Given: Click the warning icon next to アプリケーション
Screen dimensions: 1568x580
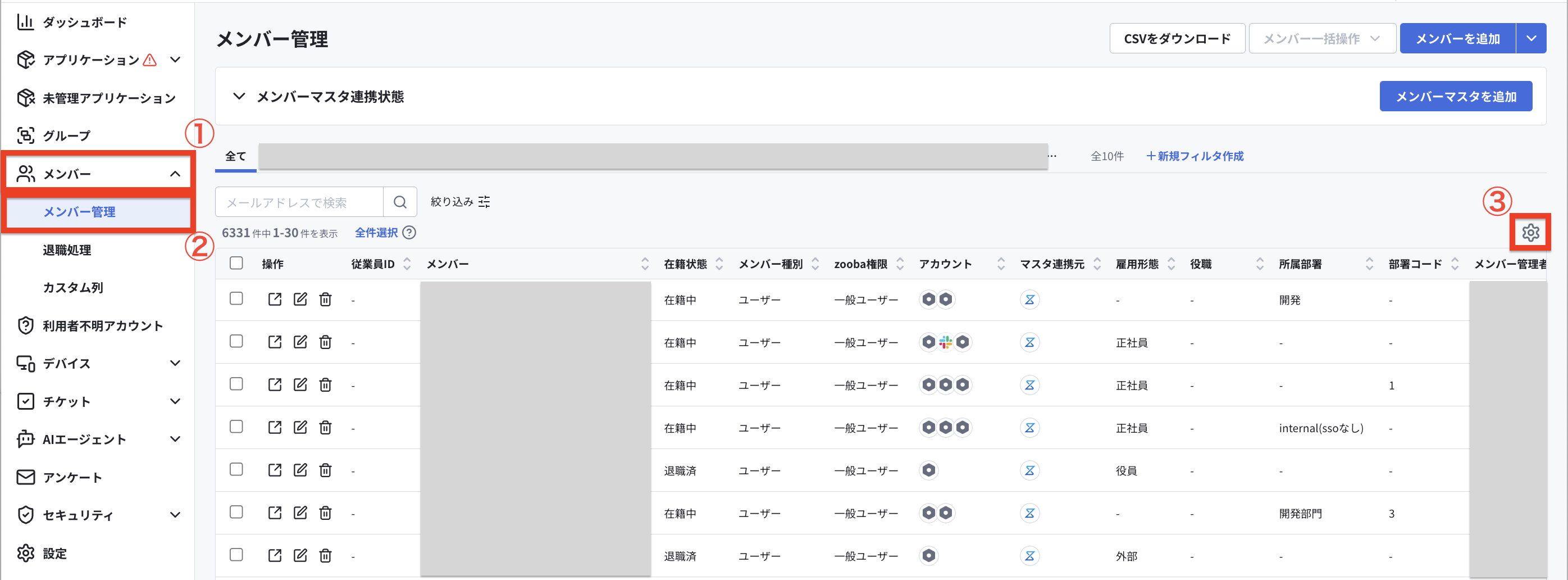Looking at the screenshot, I should point(150,60).
